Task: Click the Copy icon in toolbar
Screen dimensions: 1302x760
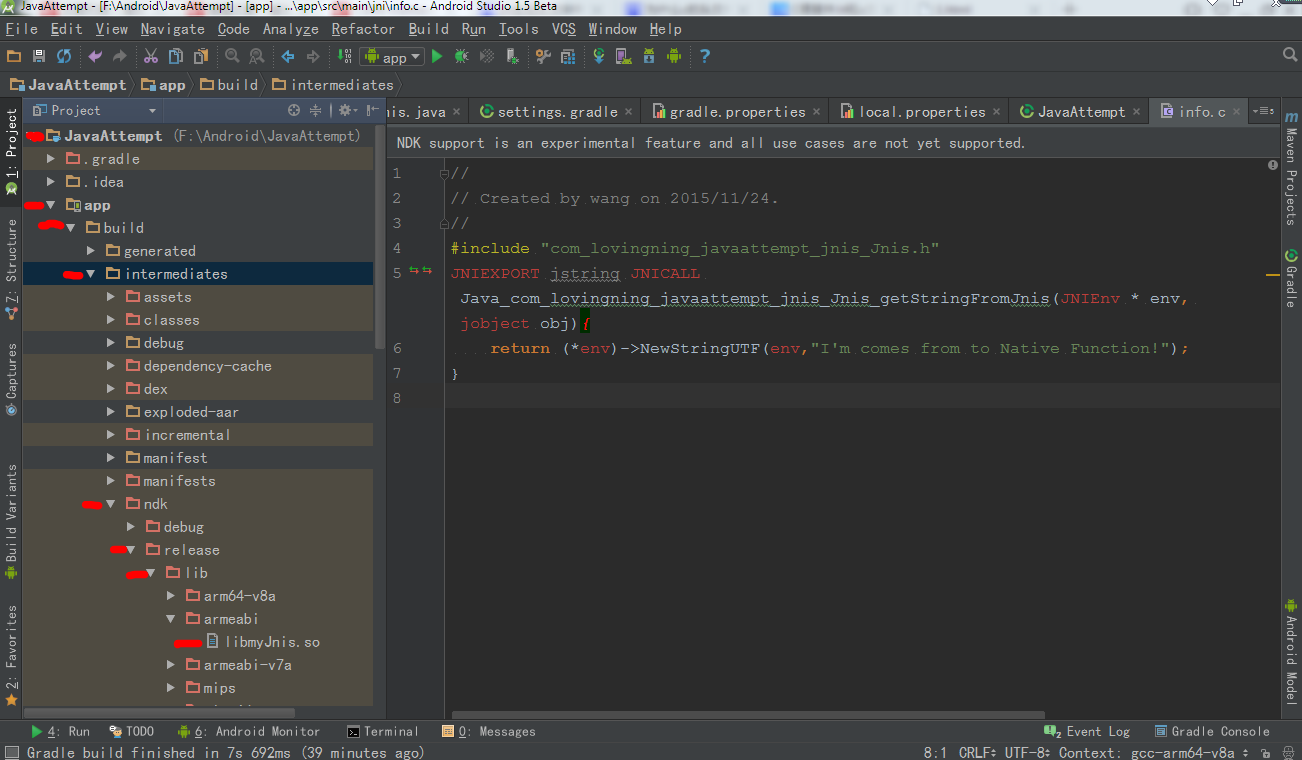Action: [176, 57]
